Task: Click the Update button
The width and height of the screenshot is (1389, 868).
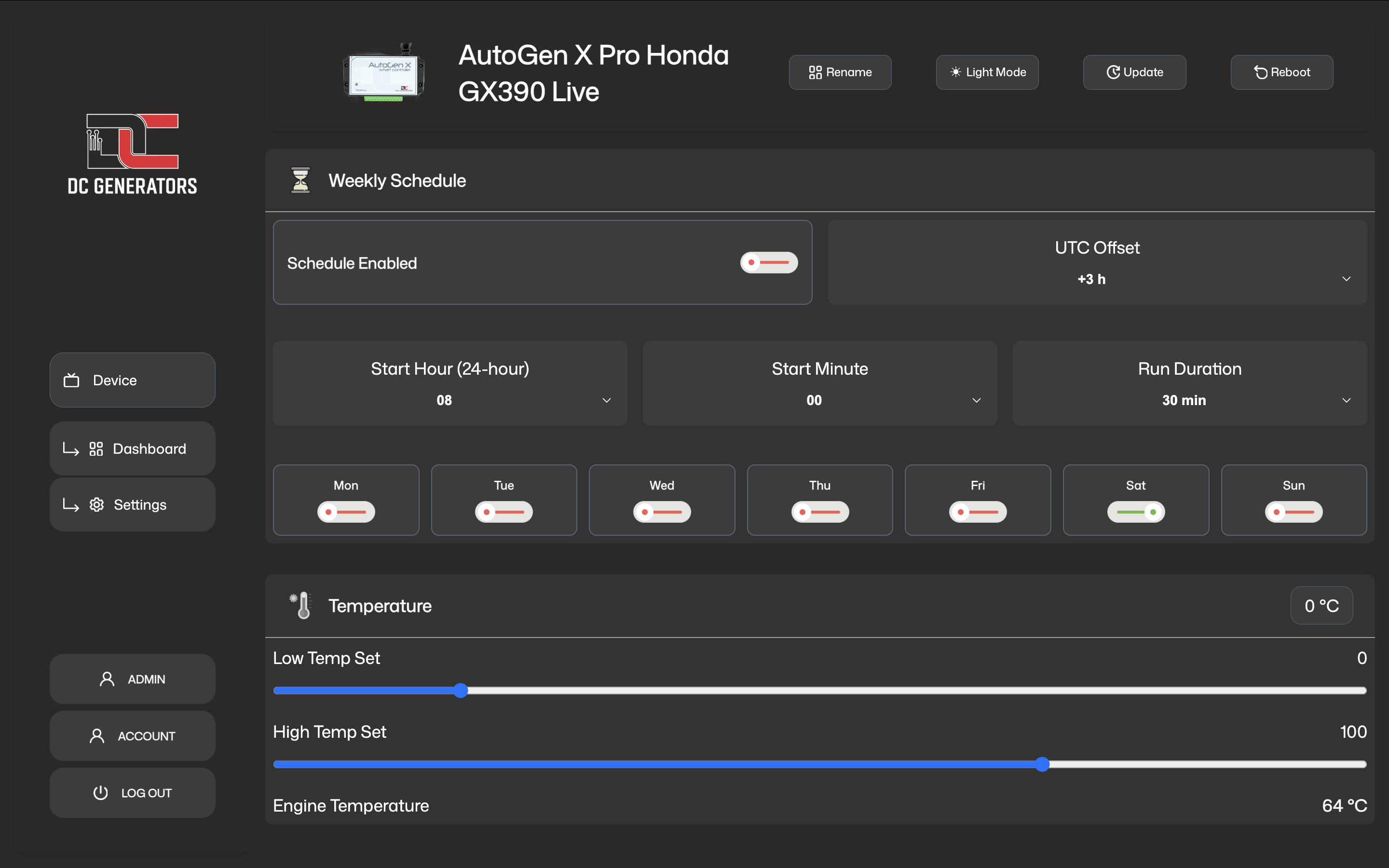Action: point(1134,72)
